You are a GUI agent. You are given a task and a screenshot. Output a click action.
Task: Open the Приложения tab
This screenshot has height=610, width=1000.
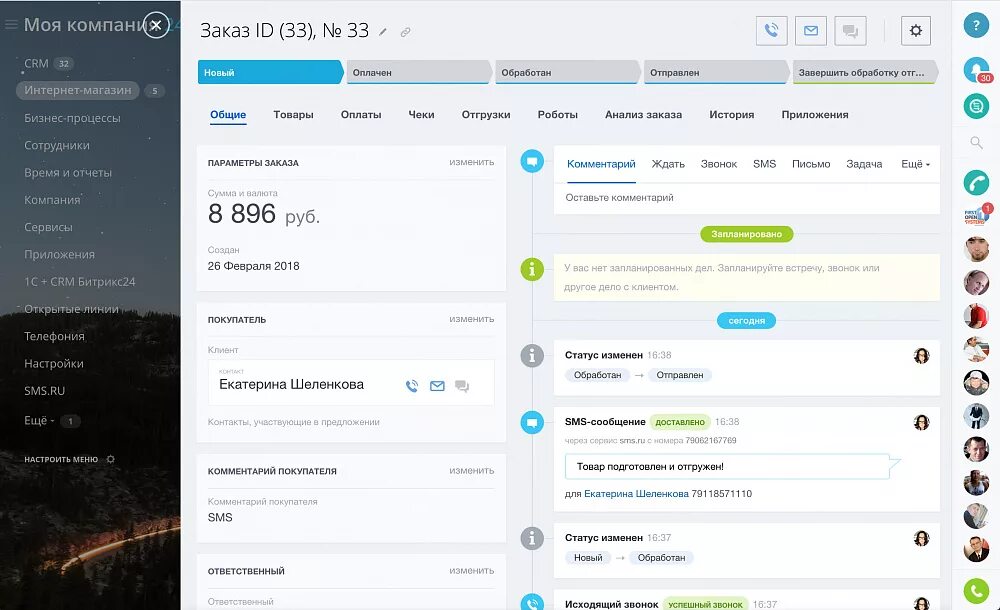[x=814, y=115]
